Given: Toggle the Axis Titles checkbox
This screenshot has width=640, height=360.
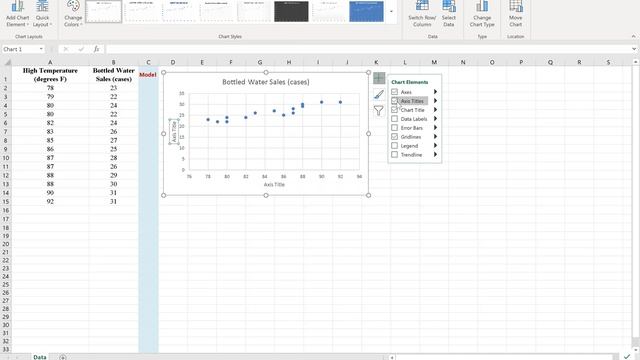Looking at the screenshot, I should 394,101.
